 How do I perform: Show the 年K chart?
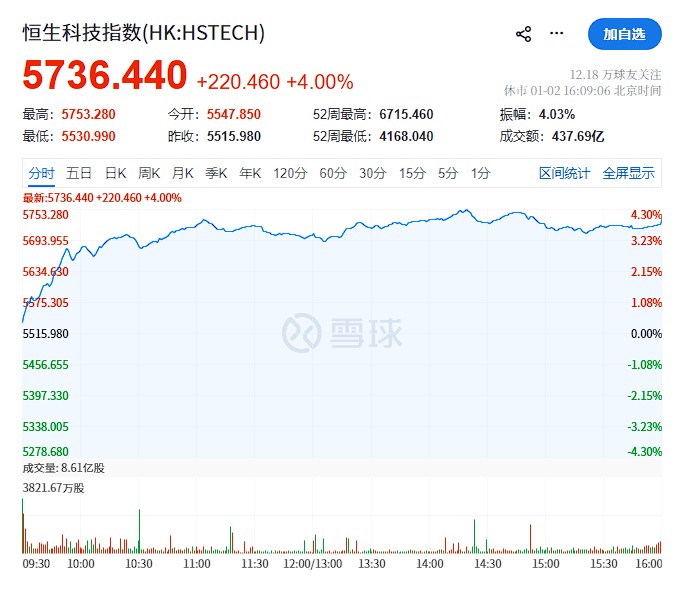[x=249, y=173]
